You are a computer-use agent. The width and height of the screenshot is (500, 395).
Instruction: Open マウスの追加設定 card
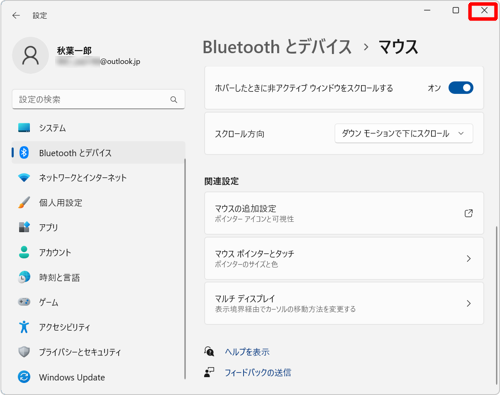point(344,213)
